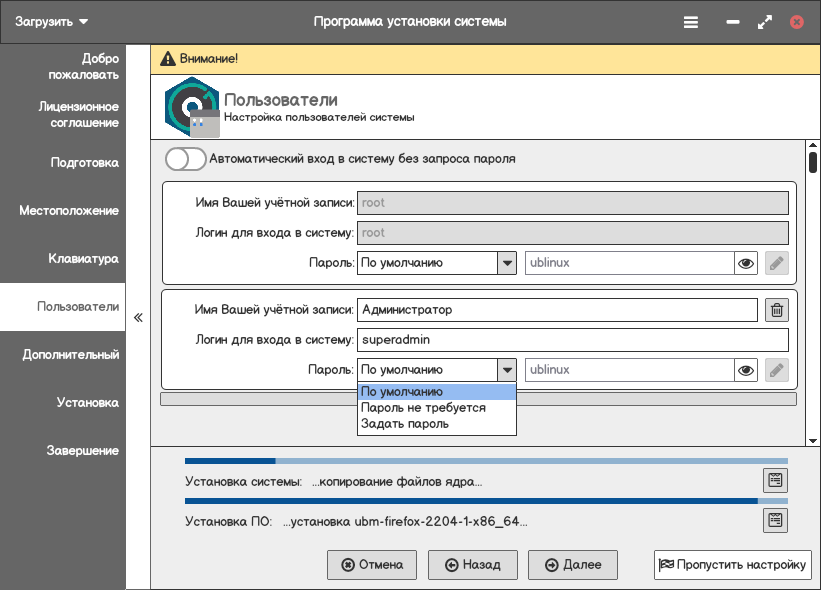Choose 'Пароль не требуется' option
821x590 pixels.
[x=423, y=408]
